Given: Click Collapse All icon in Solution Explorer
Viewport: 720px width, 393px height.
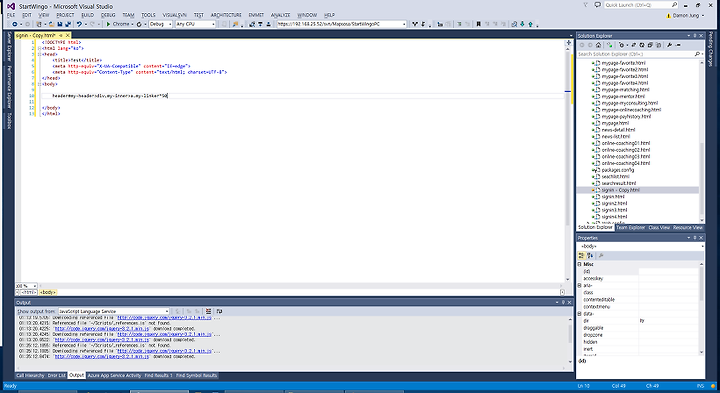Looking at the screenshot, I should click(650, 45).
